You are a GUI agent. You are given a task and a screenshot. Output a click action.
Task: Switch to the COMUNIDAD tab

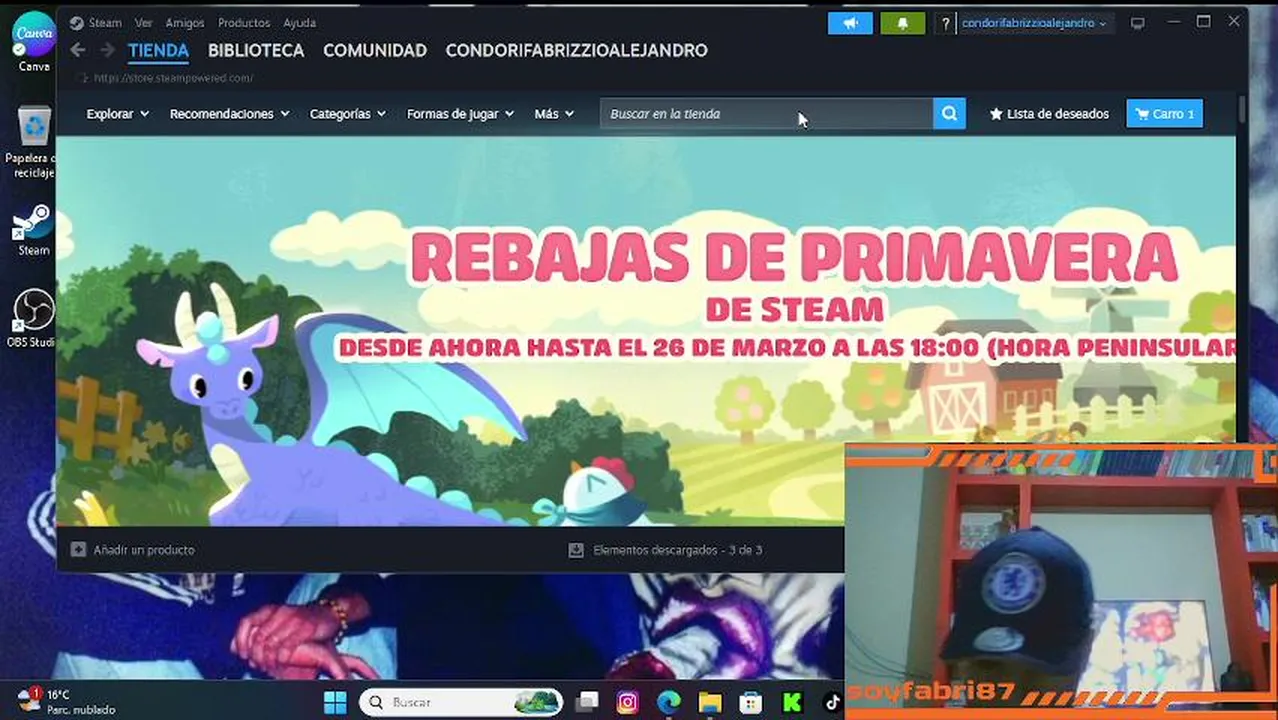(x=375, y=50)
